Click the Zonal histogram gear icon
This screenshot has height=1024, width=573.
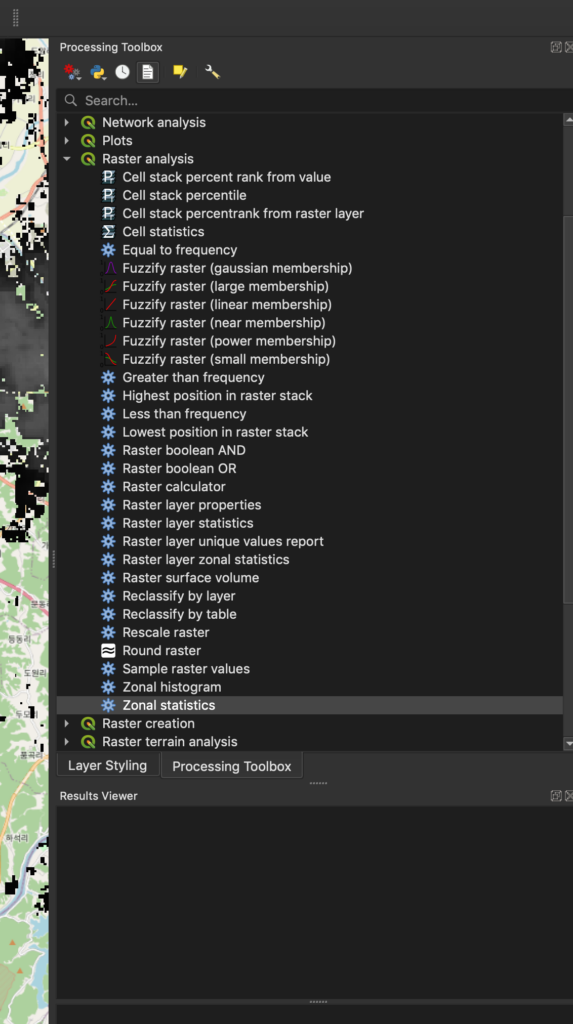point(108,687)
